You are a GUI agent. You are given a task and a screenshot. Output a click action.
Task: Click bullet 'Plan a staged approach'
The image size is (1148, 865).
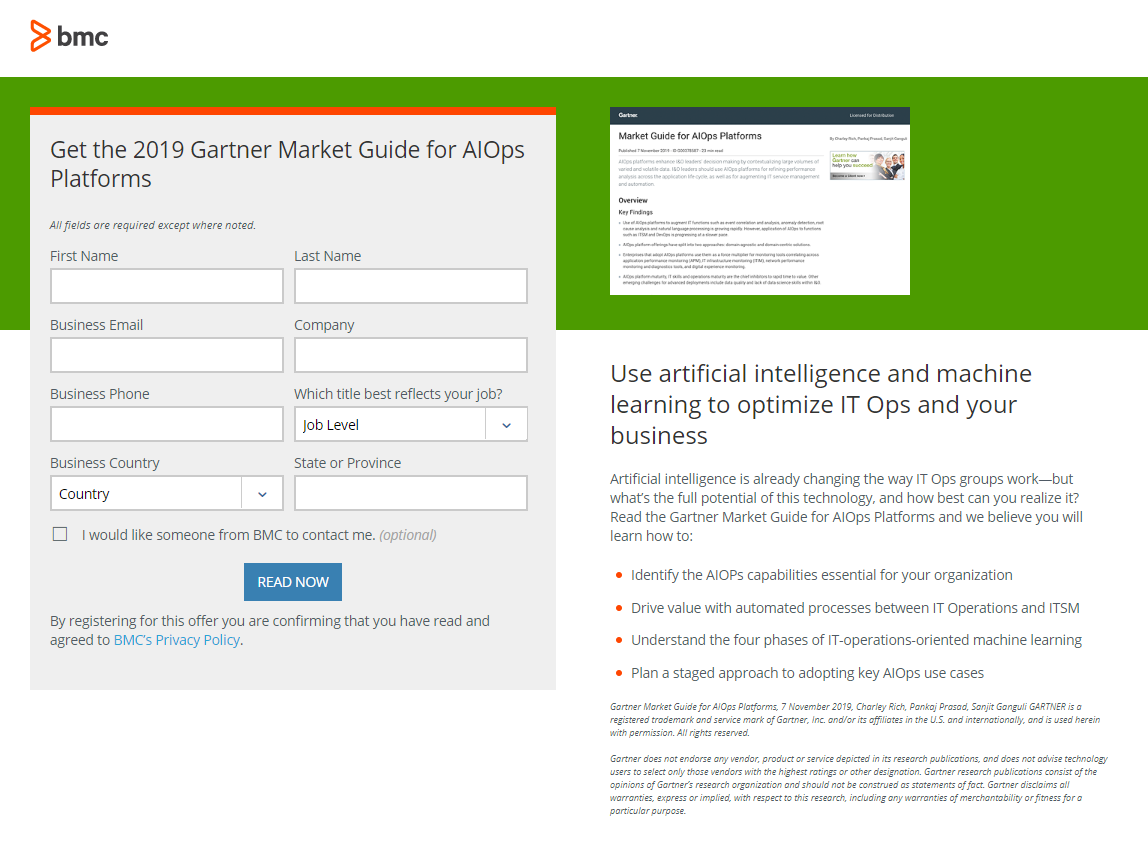808,673
